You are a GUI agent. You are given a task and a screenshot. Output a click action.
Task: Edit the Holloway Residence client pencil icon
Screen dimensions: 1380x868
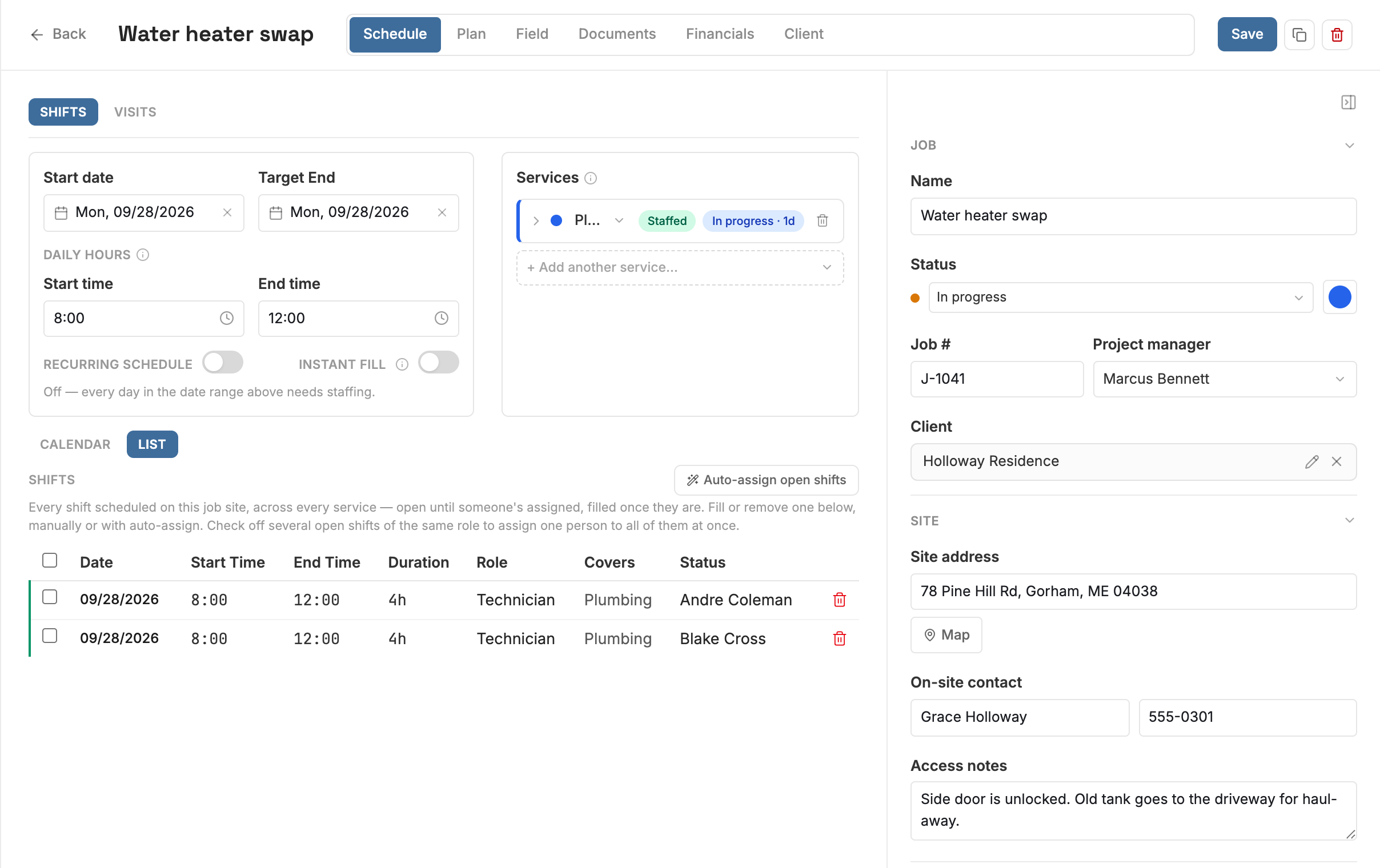click(x=1311, y=461)
